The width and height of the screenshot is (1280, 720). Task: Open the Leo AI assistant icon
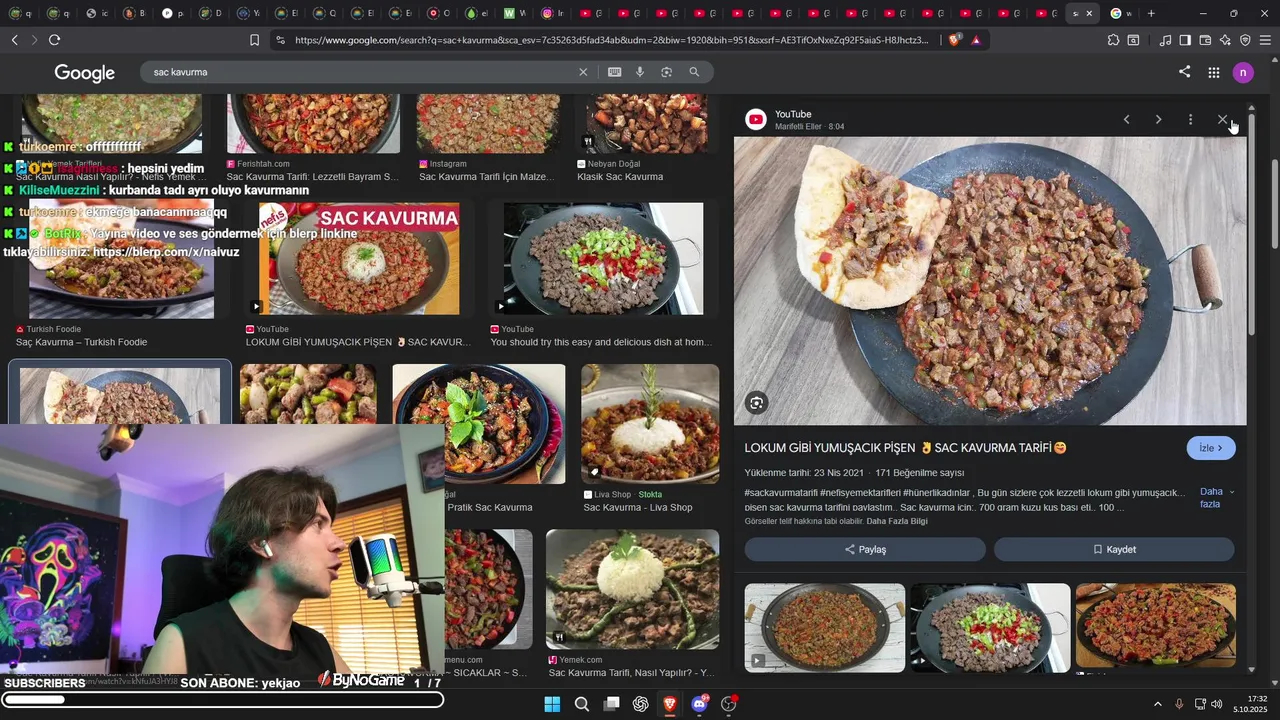[x=1225, y=40]
